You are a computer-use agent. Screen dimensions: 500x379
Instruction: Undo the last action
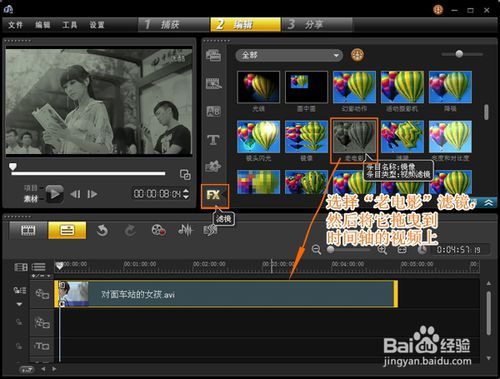[102, 230]
